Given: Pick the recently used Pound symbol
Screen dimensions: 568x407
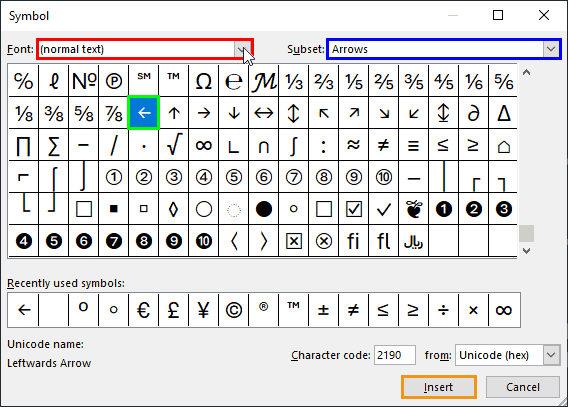Looking at the screenshot, I should pos(174,310).
